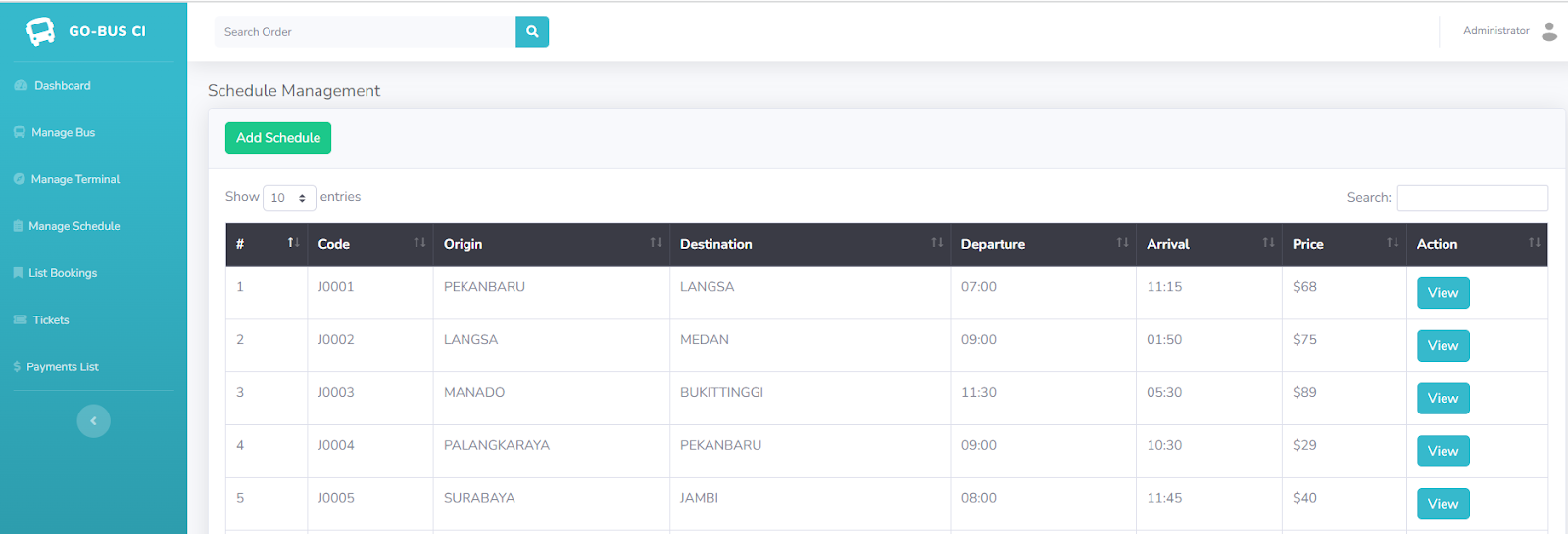Select the J0001 code cell
1568x534 pixels.
(x=370, y=293)
